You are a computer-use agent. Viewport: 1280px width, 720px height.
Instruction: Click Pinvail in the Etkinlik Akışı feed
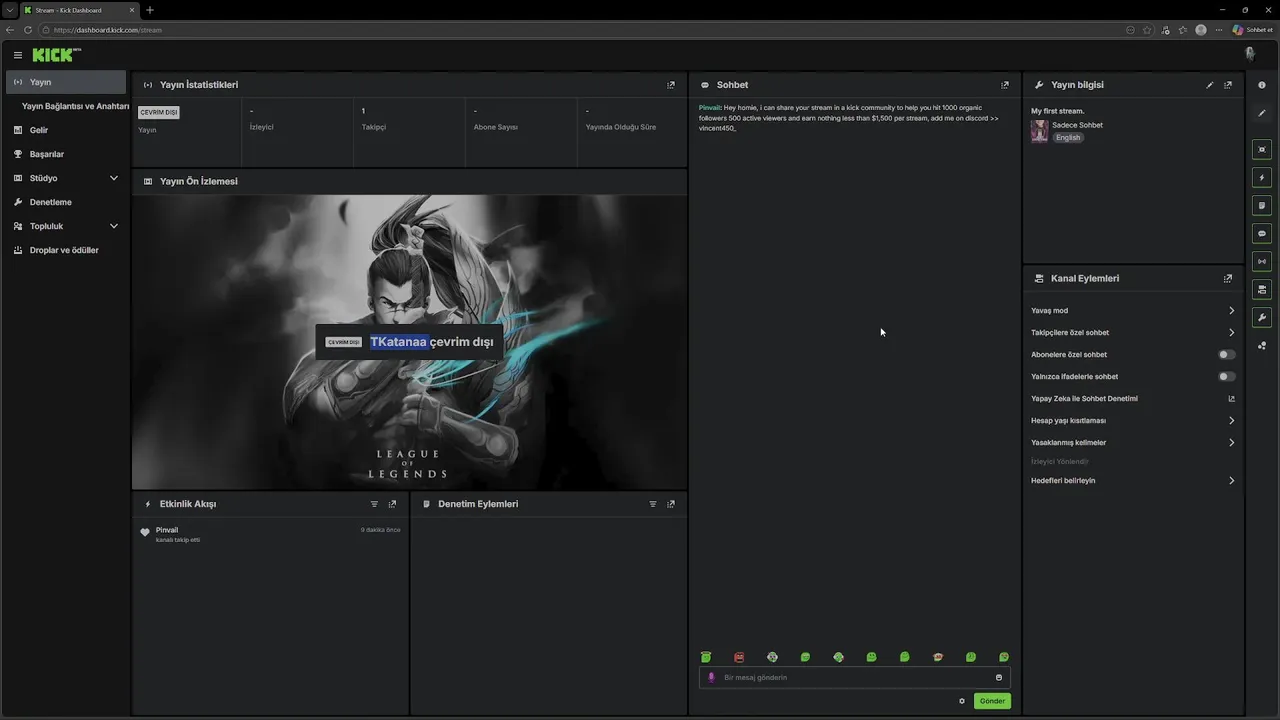167,530
